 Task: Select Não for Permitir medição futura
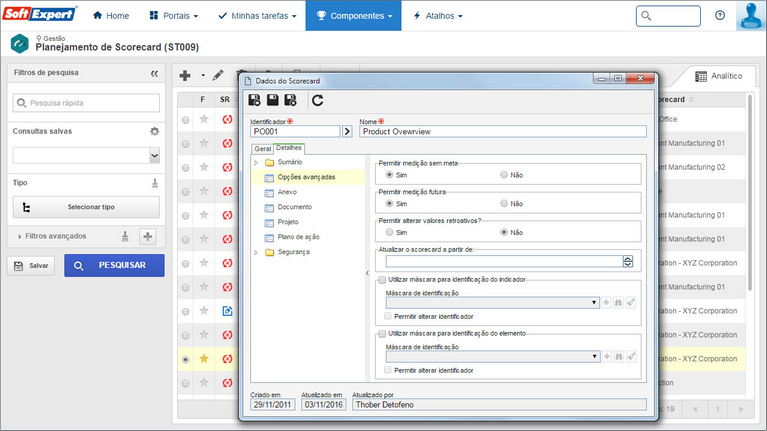504,204
